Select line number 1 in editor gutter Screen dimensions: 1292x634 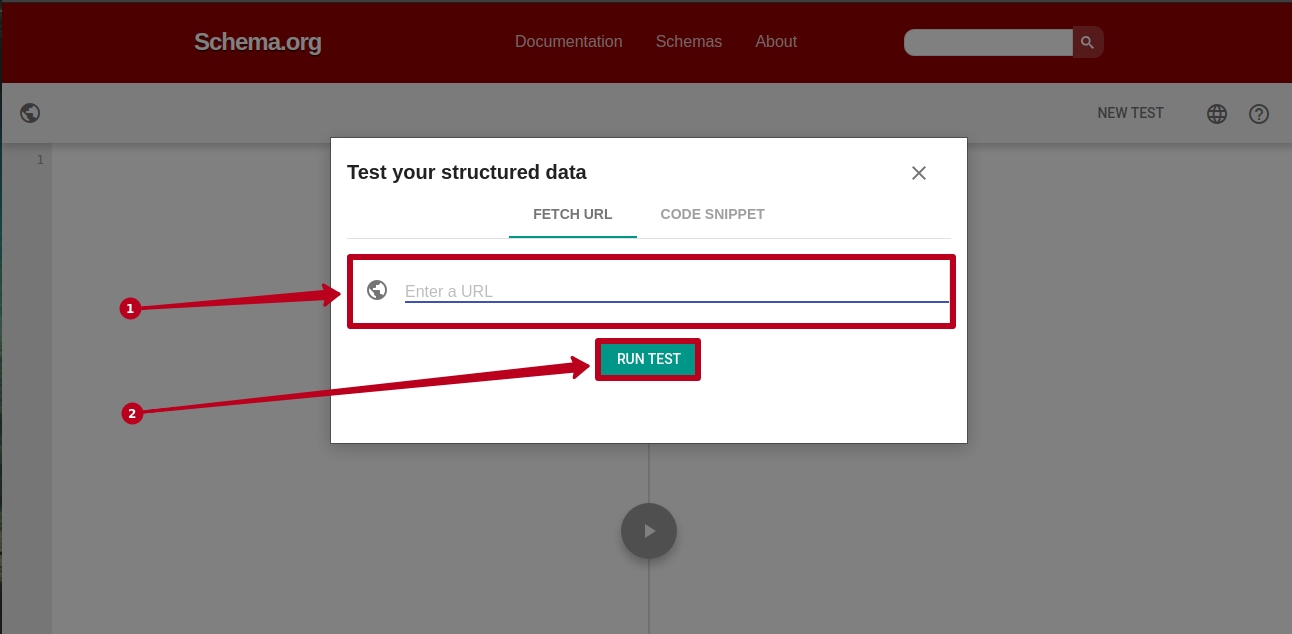point(40,160)
